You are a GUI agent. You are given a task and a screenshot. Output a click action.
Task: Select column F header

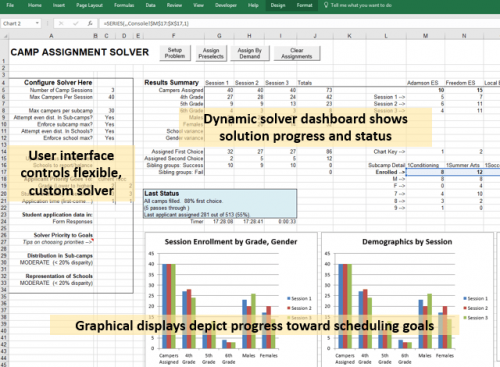click(173, 36)
